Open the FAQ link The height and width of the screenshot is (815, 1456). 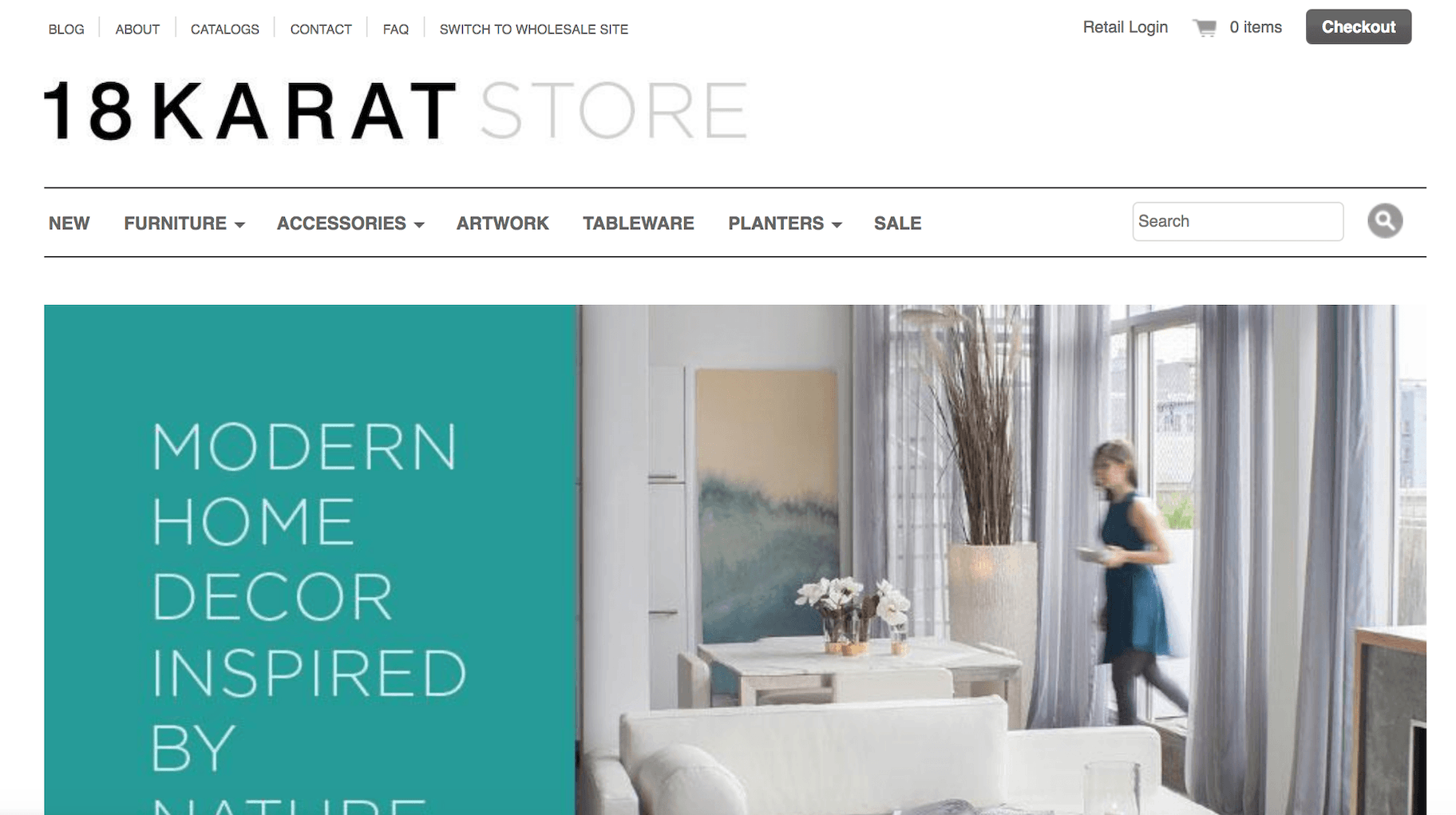pyautogui.click(x=396, y=30)
